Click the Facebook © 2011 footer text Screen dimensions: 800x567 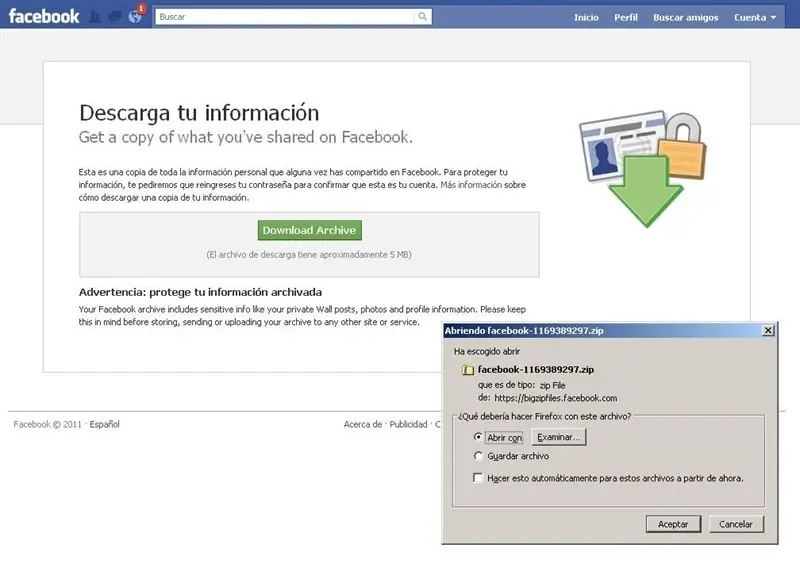[47, 424]
